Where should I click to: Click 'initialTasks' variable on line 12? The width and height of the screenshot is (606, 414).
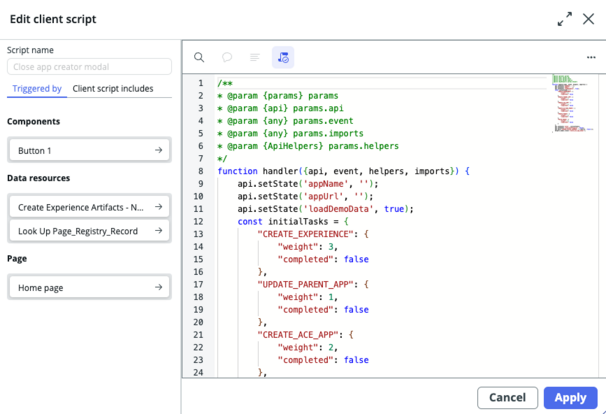[x=298, y=221]
